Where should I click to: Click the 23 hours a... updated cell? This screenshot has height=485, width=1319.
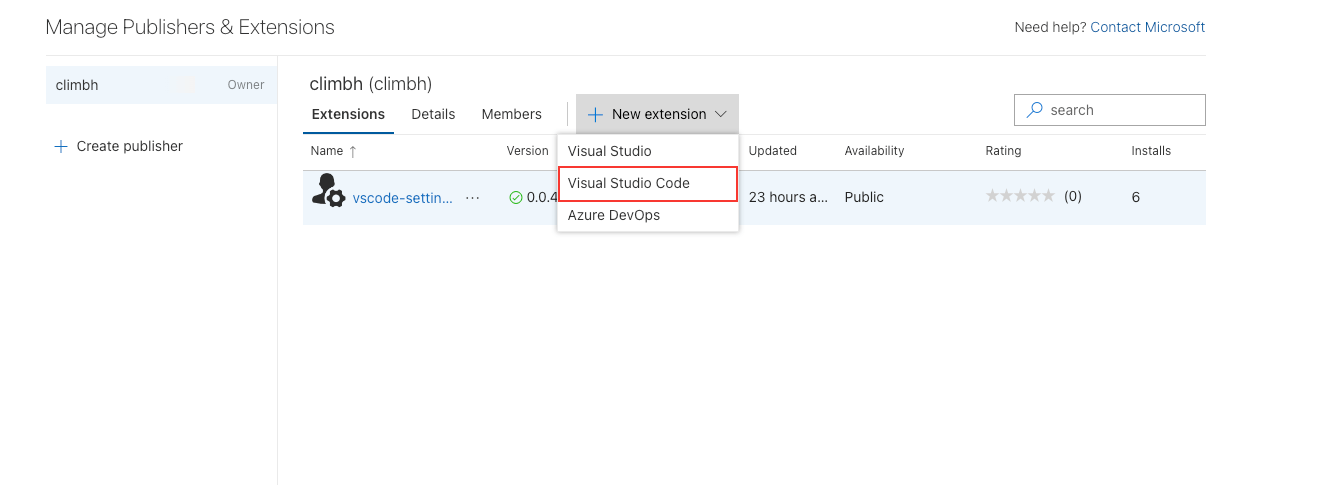pos(788,198)
